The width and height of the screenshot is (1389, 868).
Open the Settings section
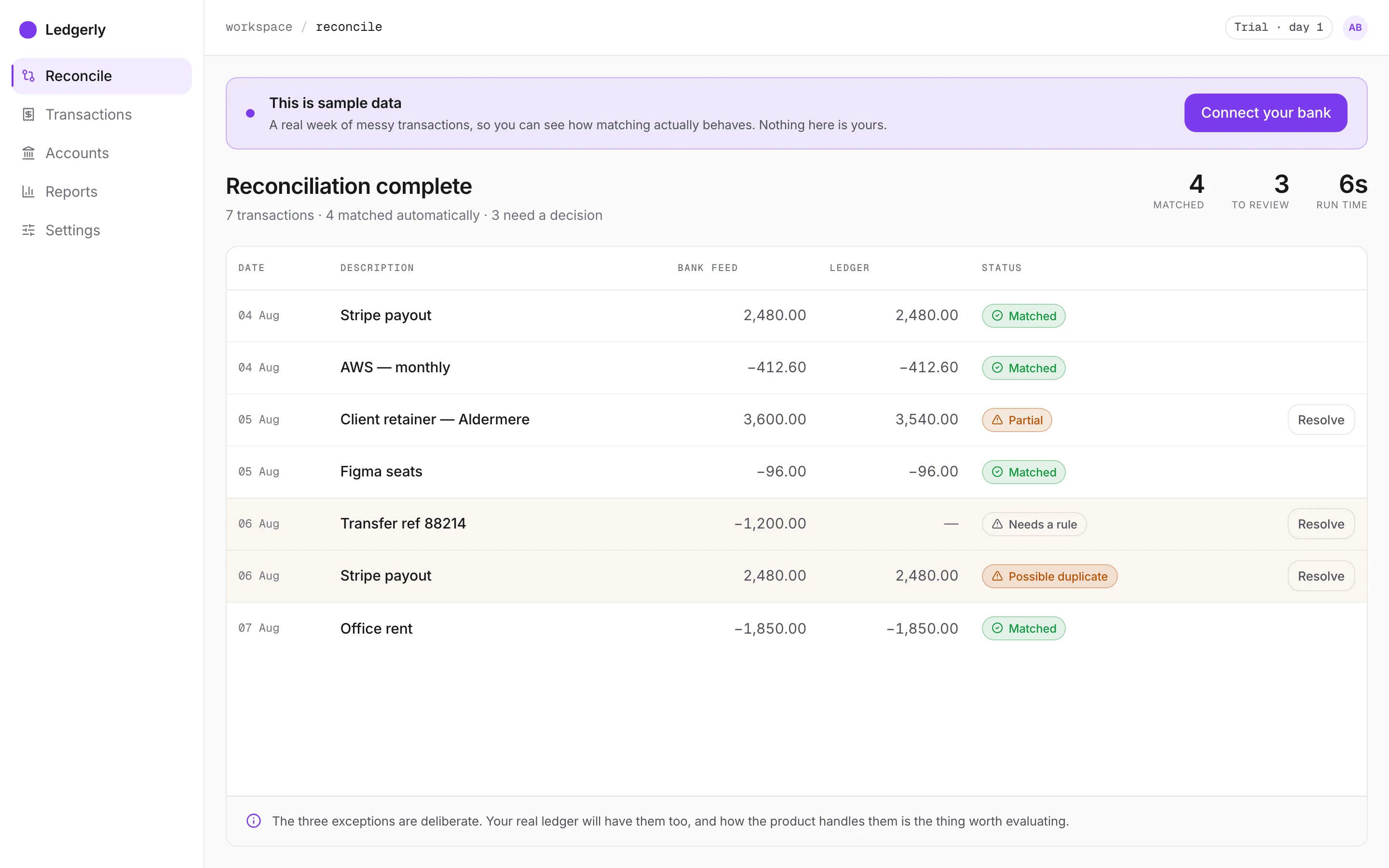102,230
